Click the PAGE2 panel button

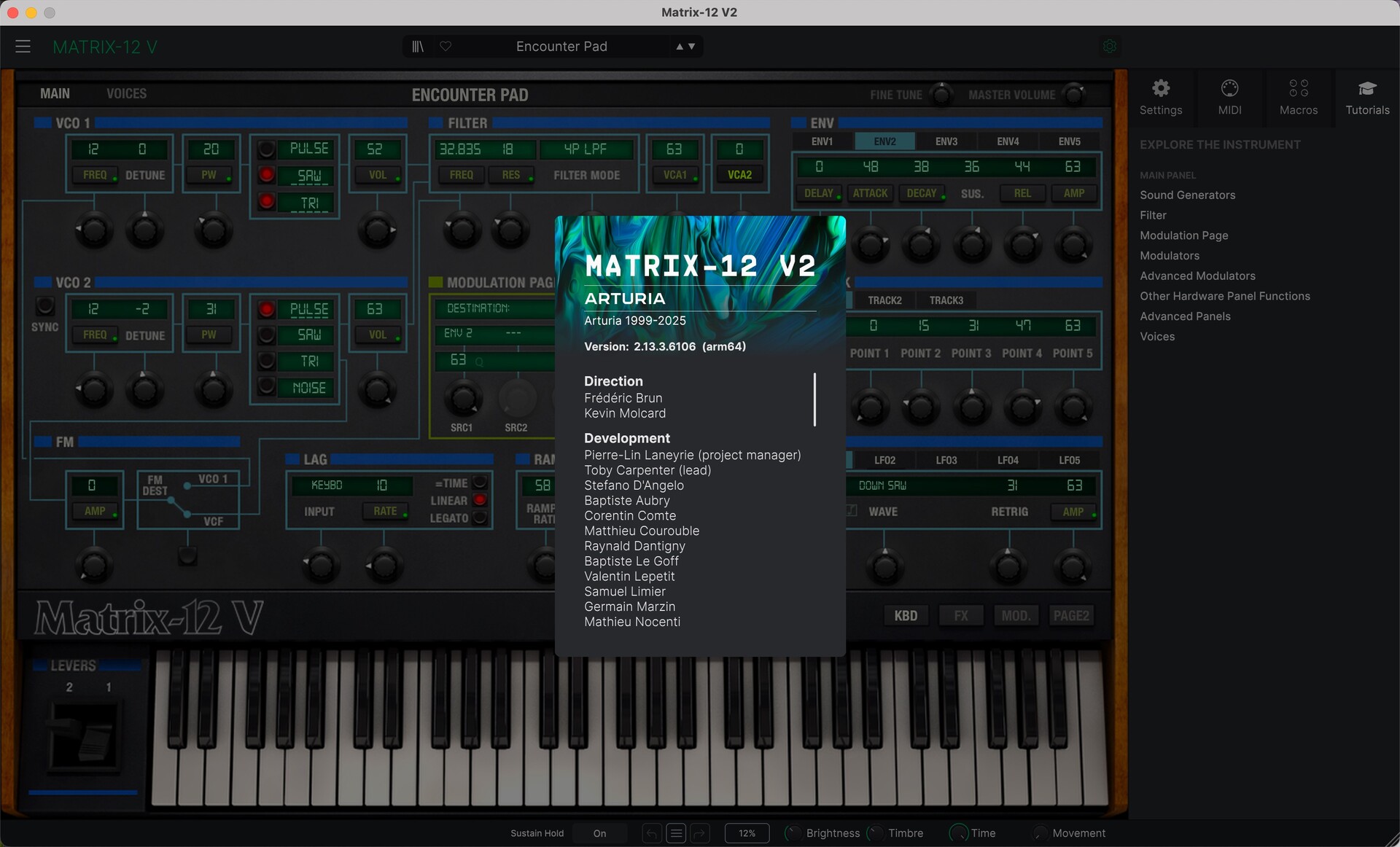coord(1071,616)
